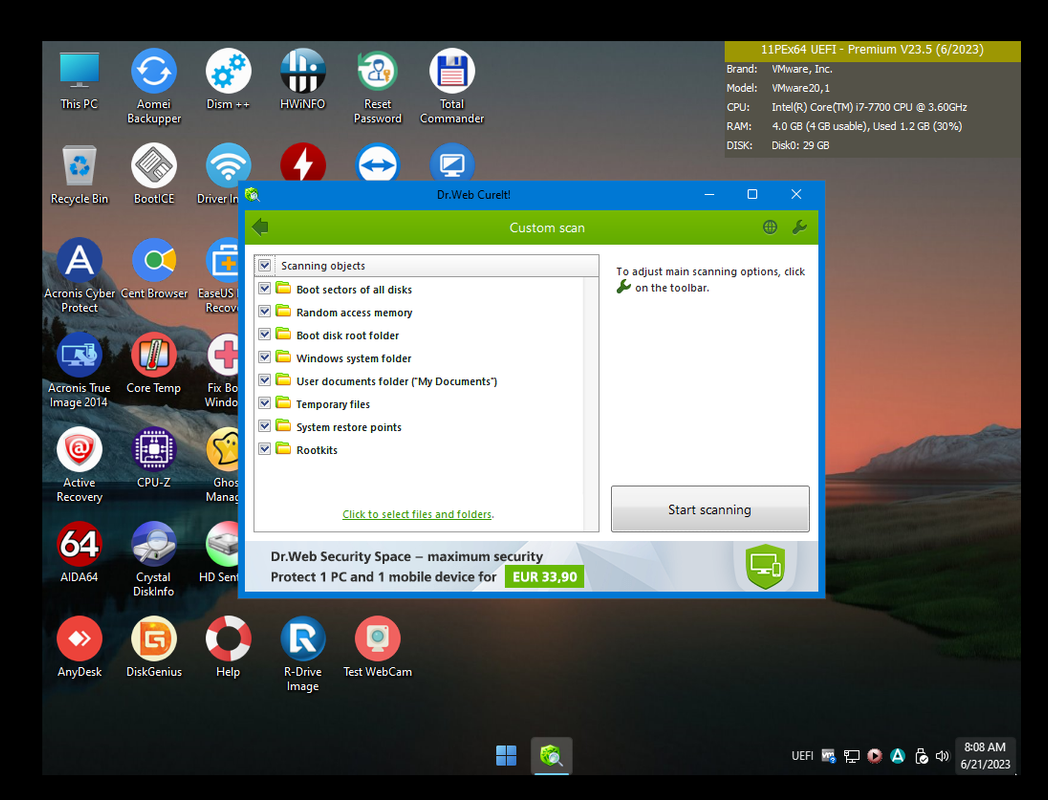Open Acronis True Image 2014
The image size is (1048, 800).
(79, 370)
